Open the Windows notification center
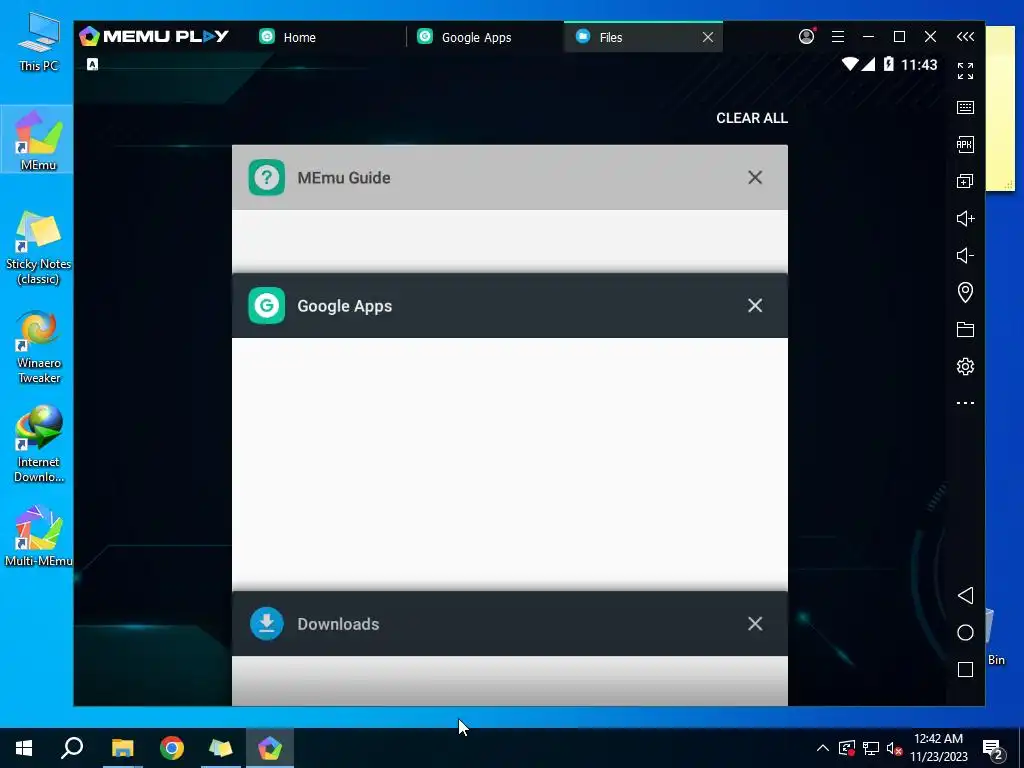Image resolution: width=1024 pixels, height=768 pixels. click(x=994, y=749)
